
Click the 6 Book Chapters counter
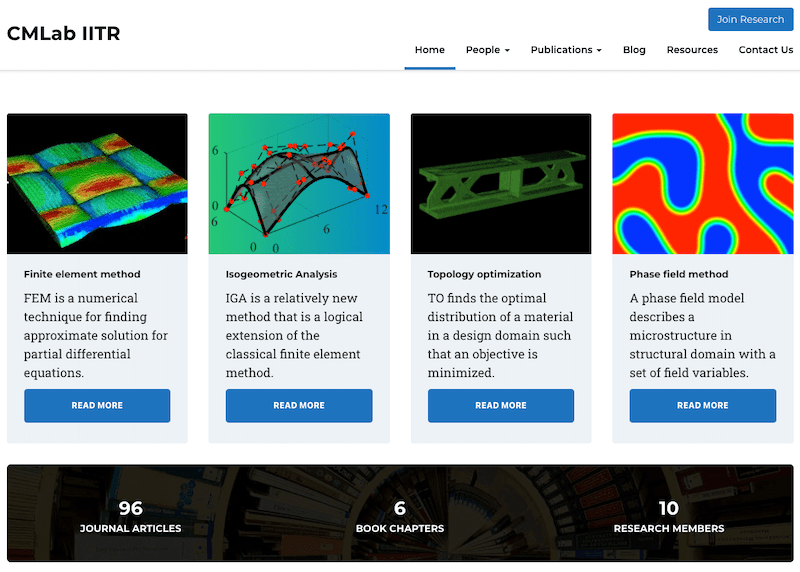click(x=400, y=517)
